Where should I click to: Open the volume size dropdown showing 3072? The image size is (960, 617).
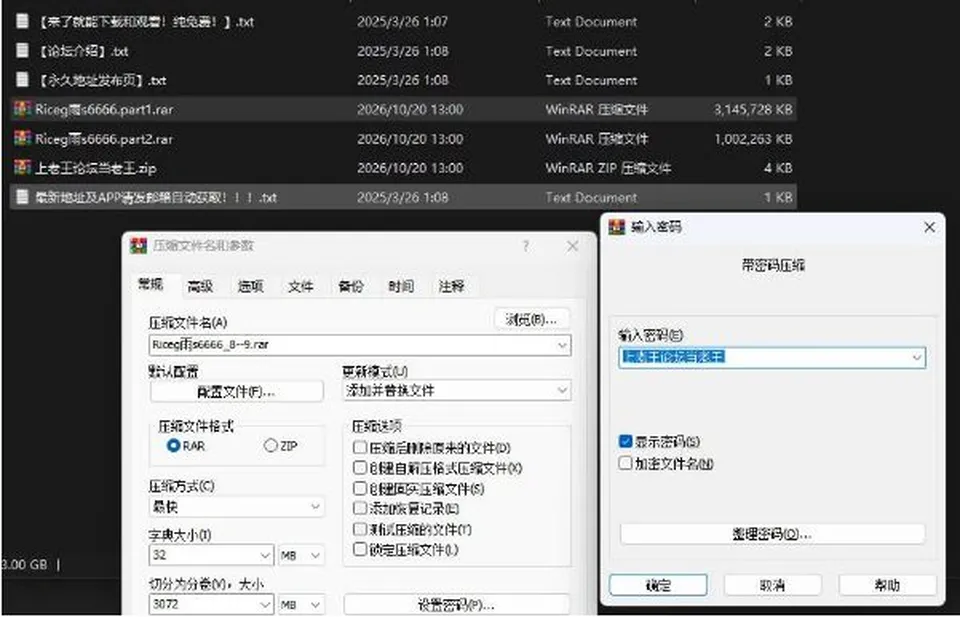pos(265,604)
